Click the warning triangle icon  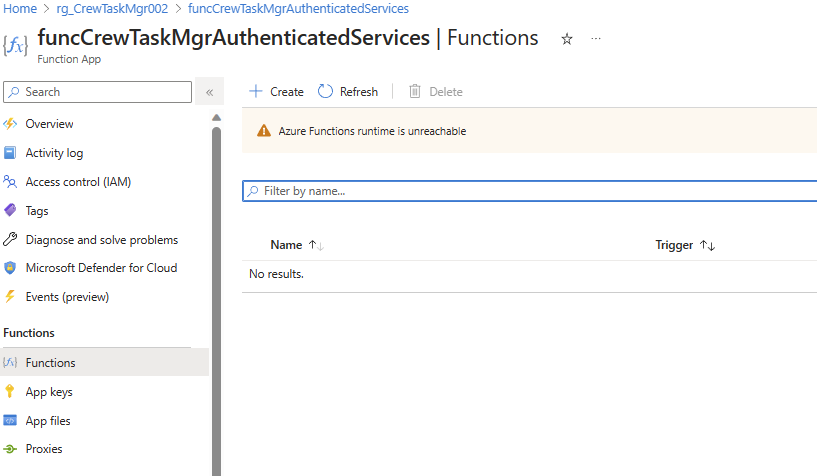click(264, 131)
